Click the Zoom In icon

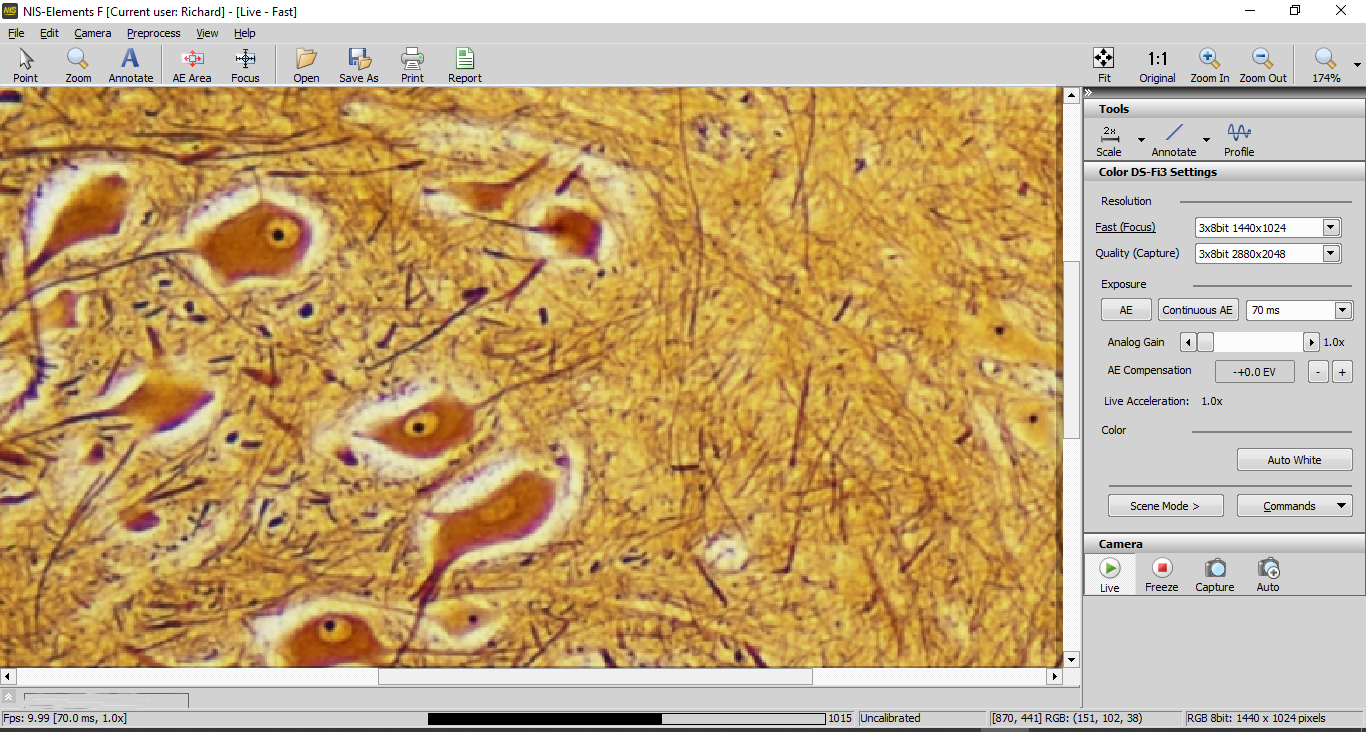[x=1209, y=65]
